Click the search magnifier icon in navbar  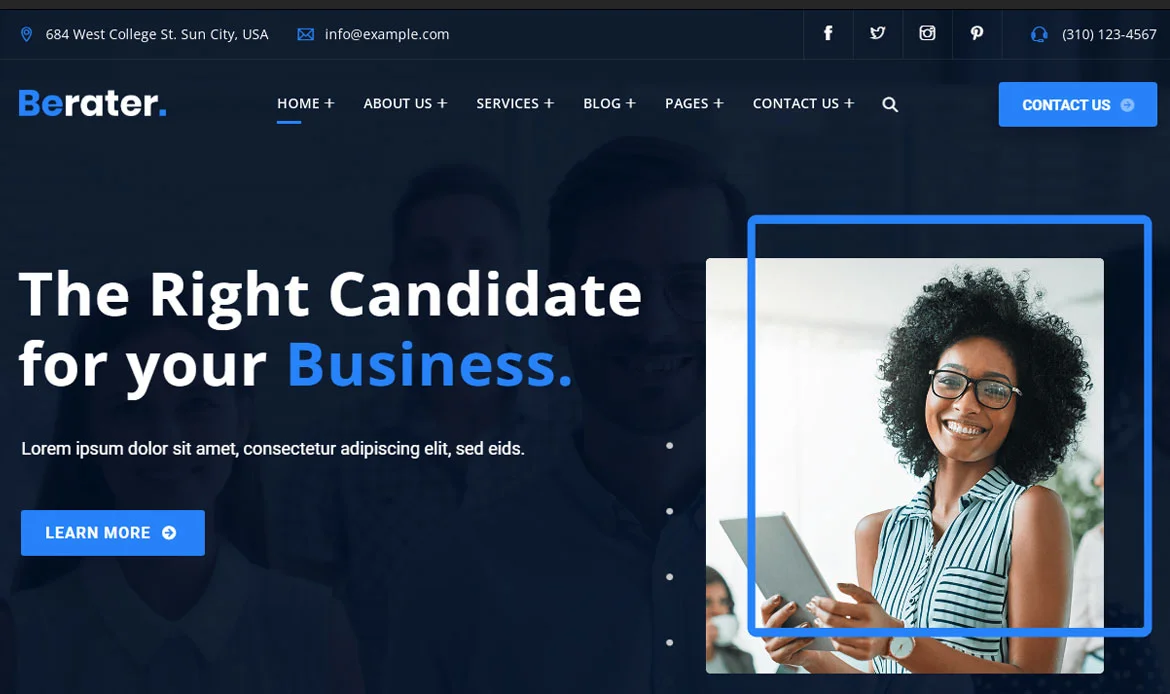point(889,104)
